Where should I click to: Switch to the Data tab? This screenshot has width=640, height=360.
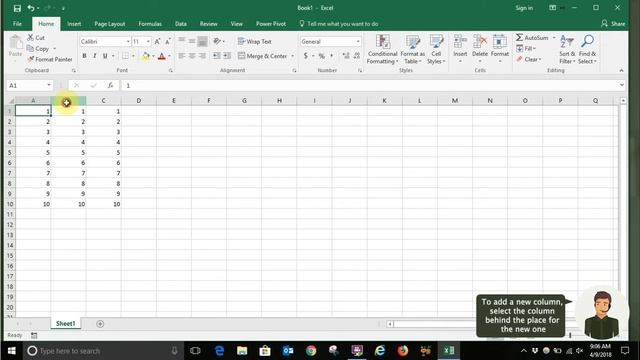click(181, 24)
